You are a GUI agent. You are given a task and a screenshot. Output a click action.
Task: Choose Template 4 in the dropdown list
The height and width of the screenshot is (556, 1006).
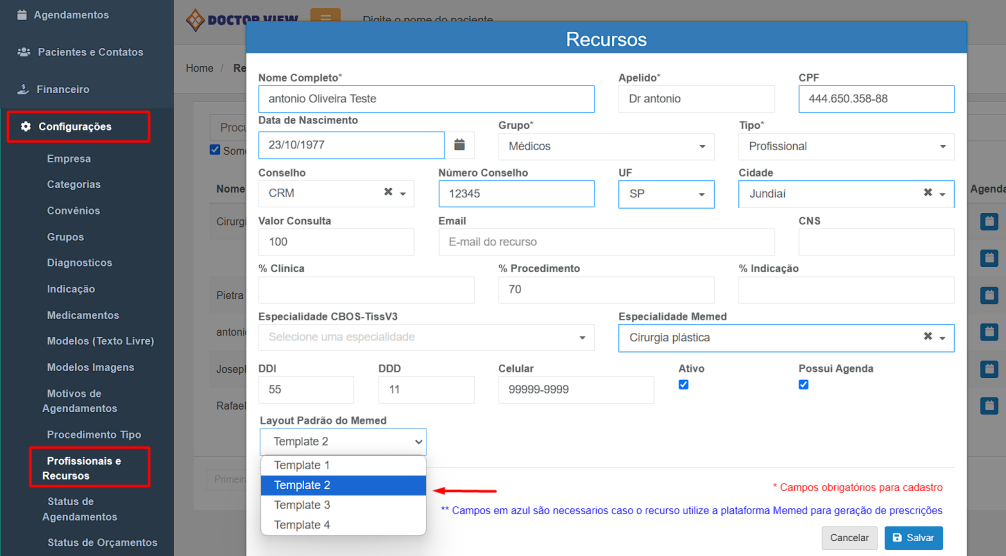tap(302, 525)
